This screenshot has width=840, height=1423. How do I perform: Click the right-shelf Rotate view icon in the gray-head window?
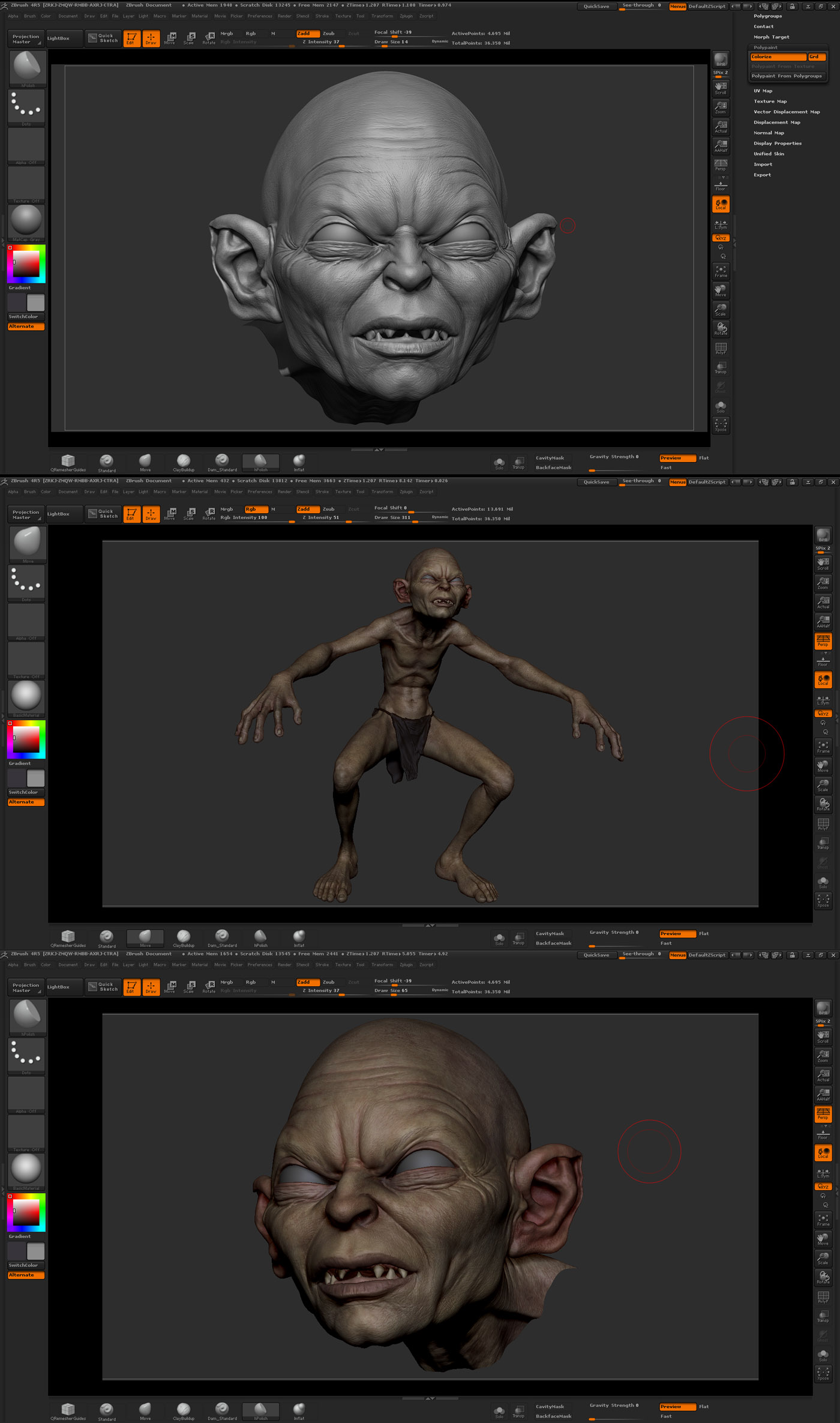point(721,328)
